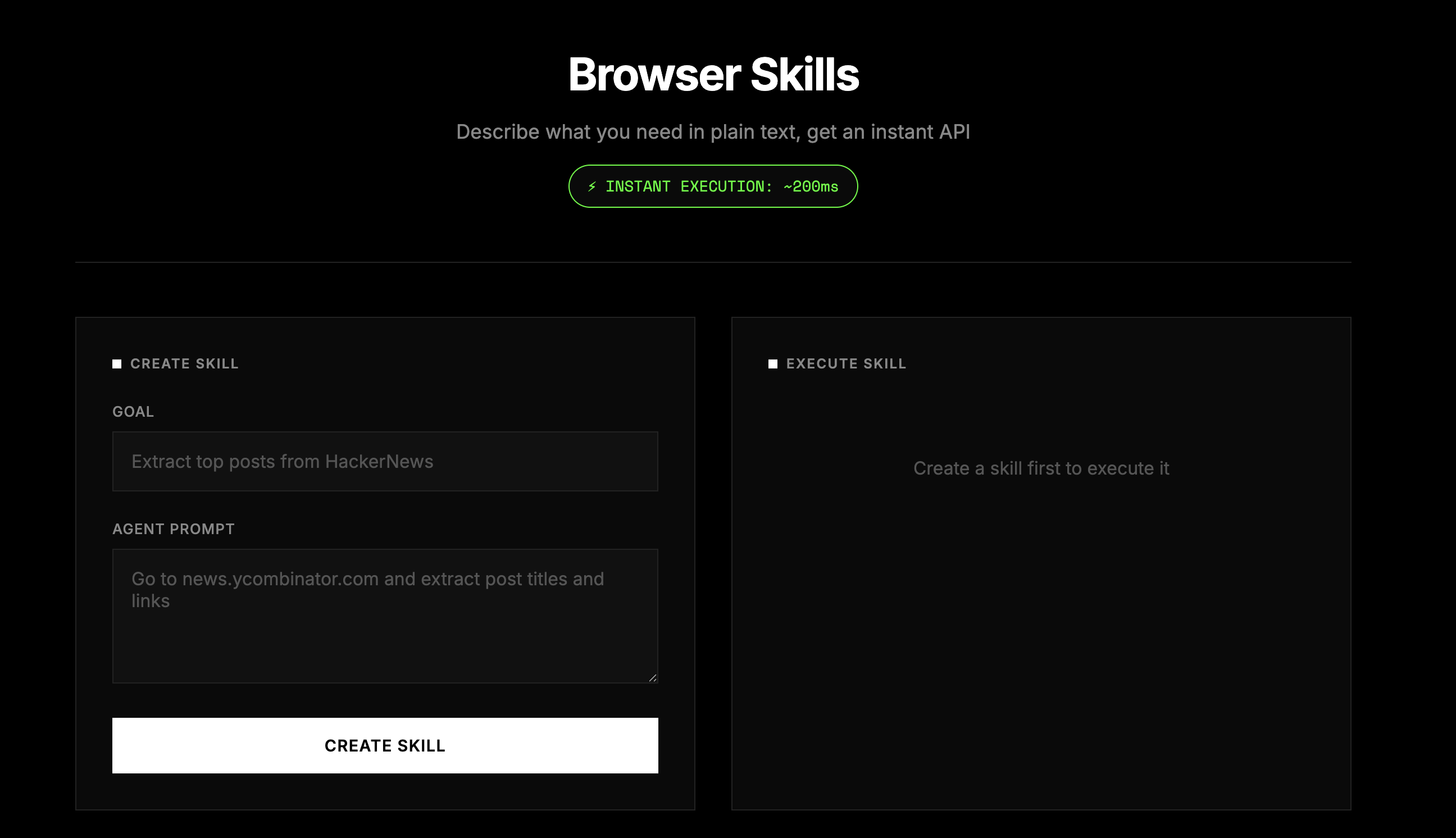Click the 'Describe what you need' subtitle
Viewport: 1456px width, 838px height.
pyautogui.click(x=712, y=132)
